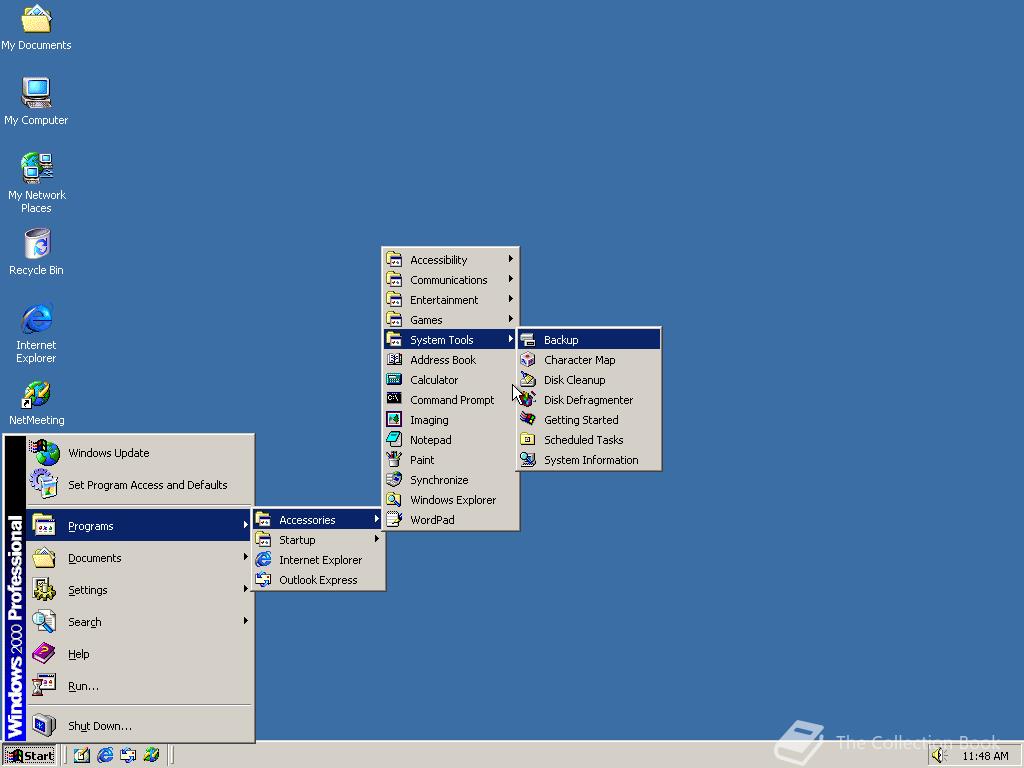Click the Show Desktop quick launch icon
Screen dimensions: 1024x768
[x=82, y=755]
